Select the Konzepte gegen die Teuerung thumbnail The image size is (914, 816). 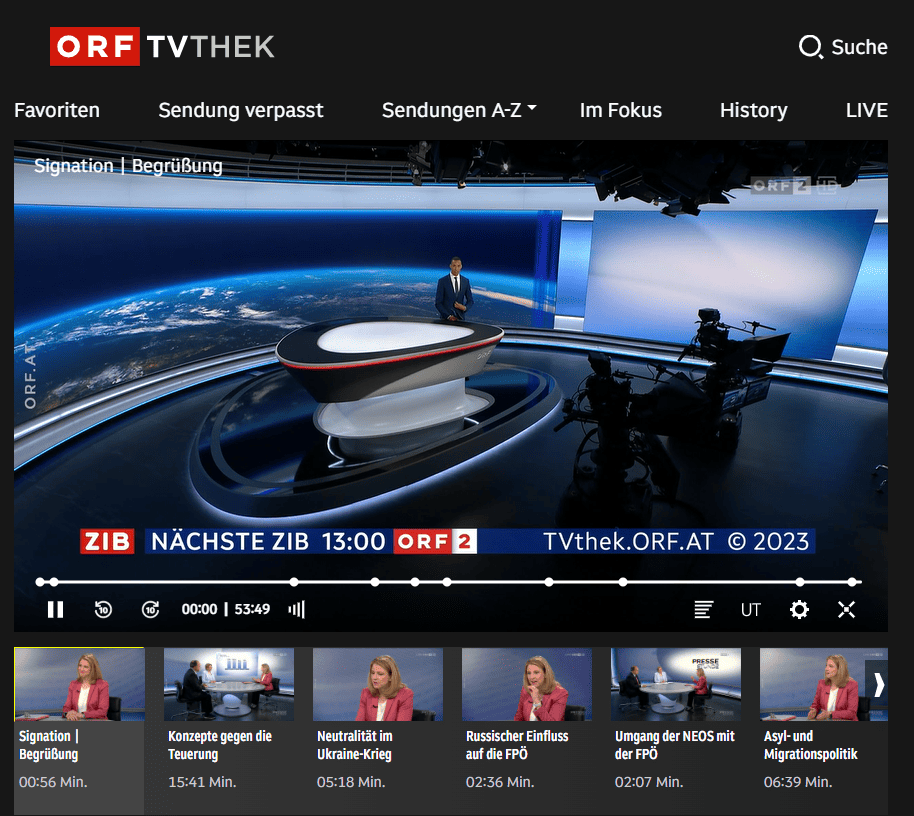228,685
